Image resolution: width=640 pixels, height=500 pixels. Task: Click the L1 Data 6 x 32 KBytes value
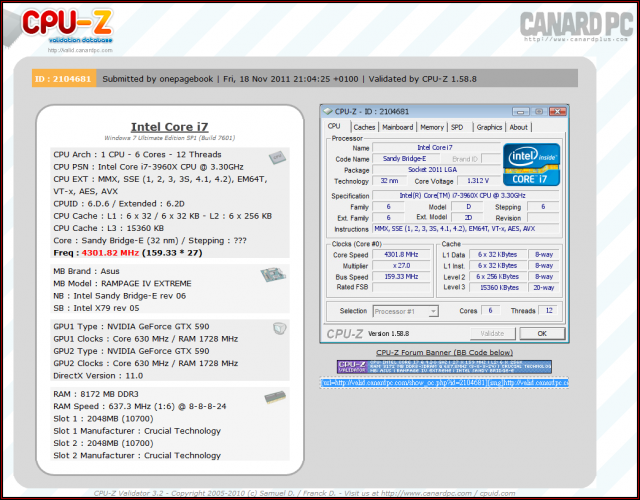tap(498, 255)
